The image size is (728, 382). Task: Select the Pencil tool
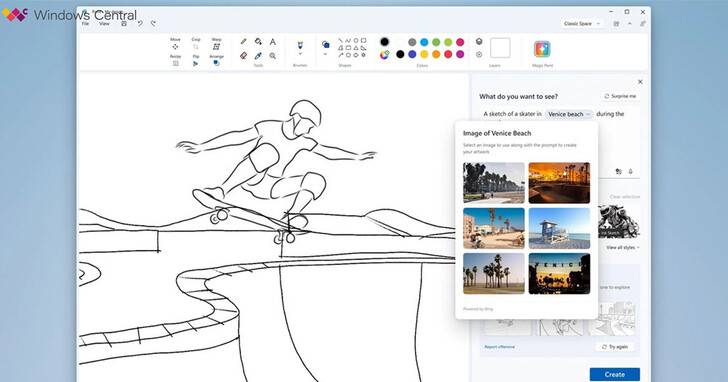coord(243,42)
